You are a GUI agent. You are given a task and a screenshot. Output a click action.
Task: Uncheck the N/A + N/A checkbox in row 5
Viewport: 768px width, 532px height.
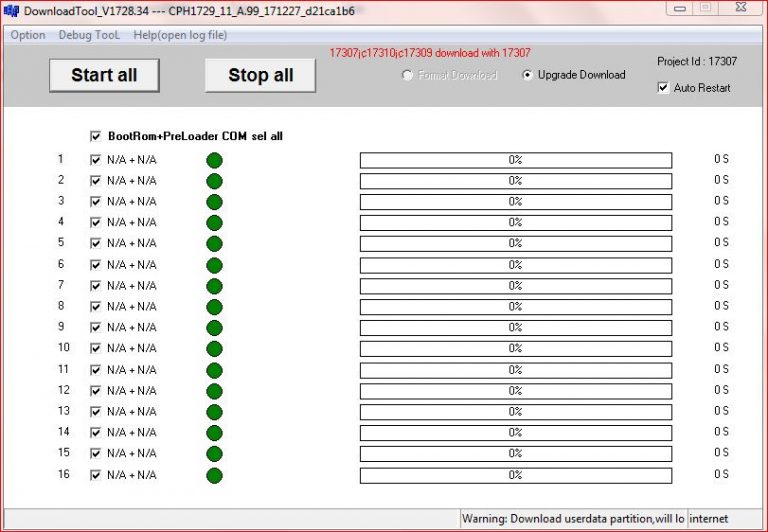point(96,243)
